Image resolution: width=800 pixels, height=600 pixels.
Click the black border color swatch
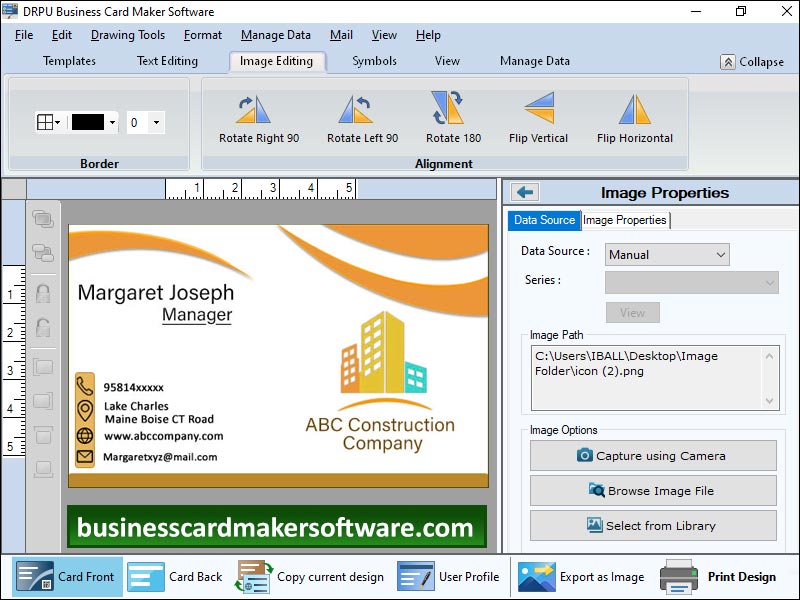[x=88, y=123]
